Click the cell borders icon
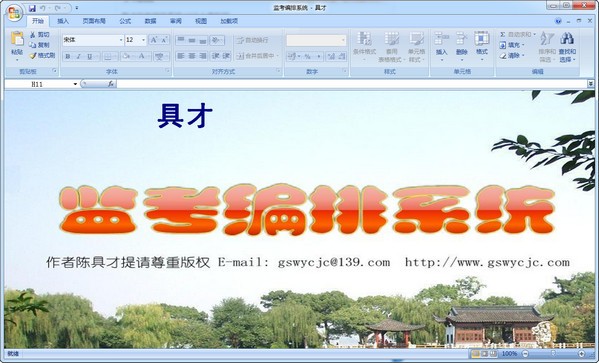Image resolution: width=599 pixels, height=363 pixels. pyautogui.click(x=108, y=57)
